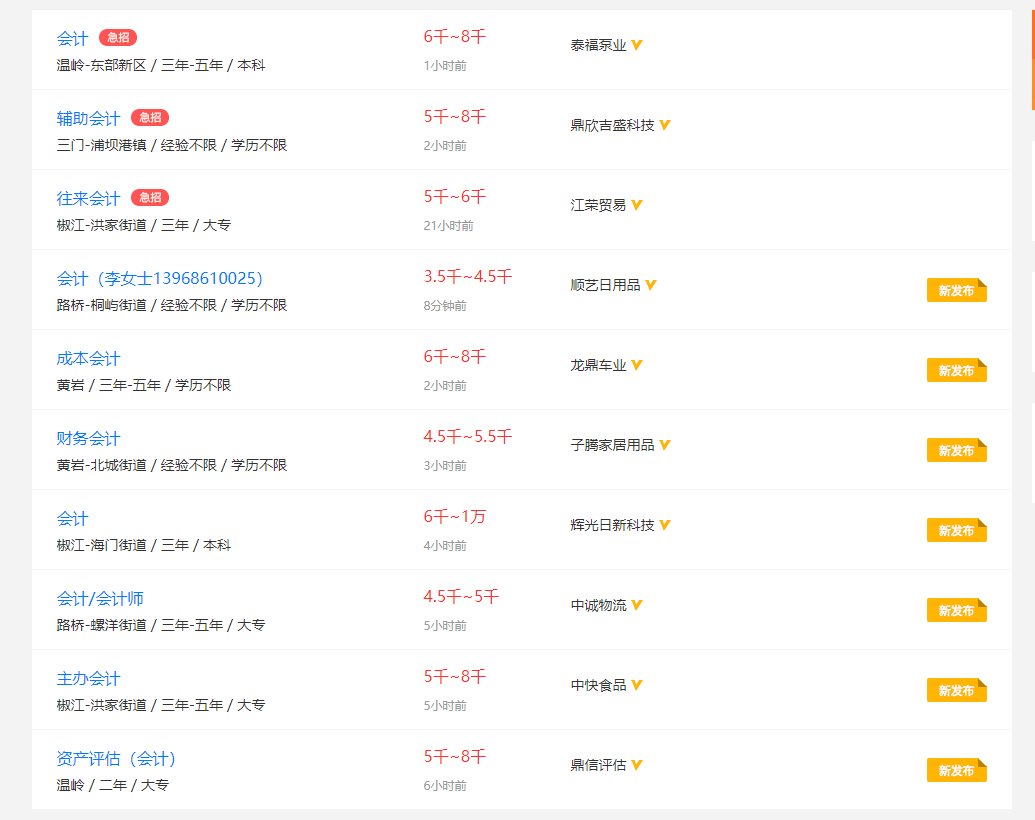The width and height of the screenshot is (1035, 820).
Task: Click the timestamp 4小时前
Action: [x=445, y=546]
